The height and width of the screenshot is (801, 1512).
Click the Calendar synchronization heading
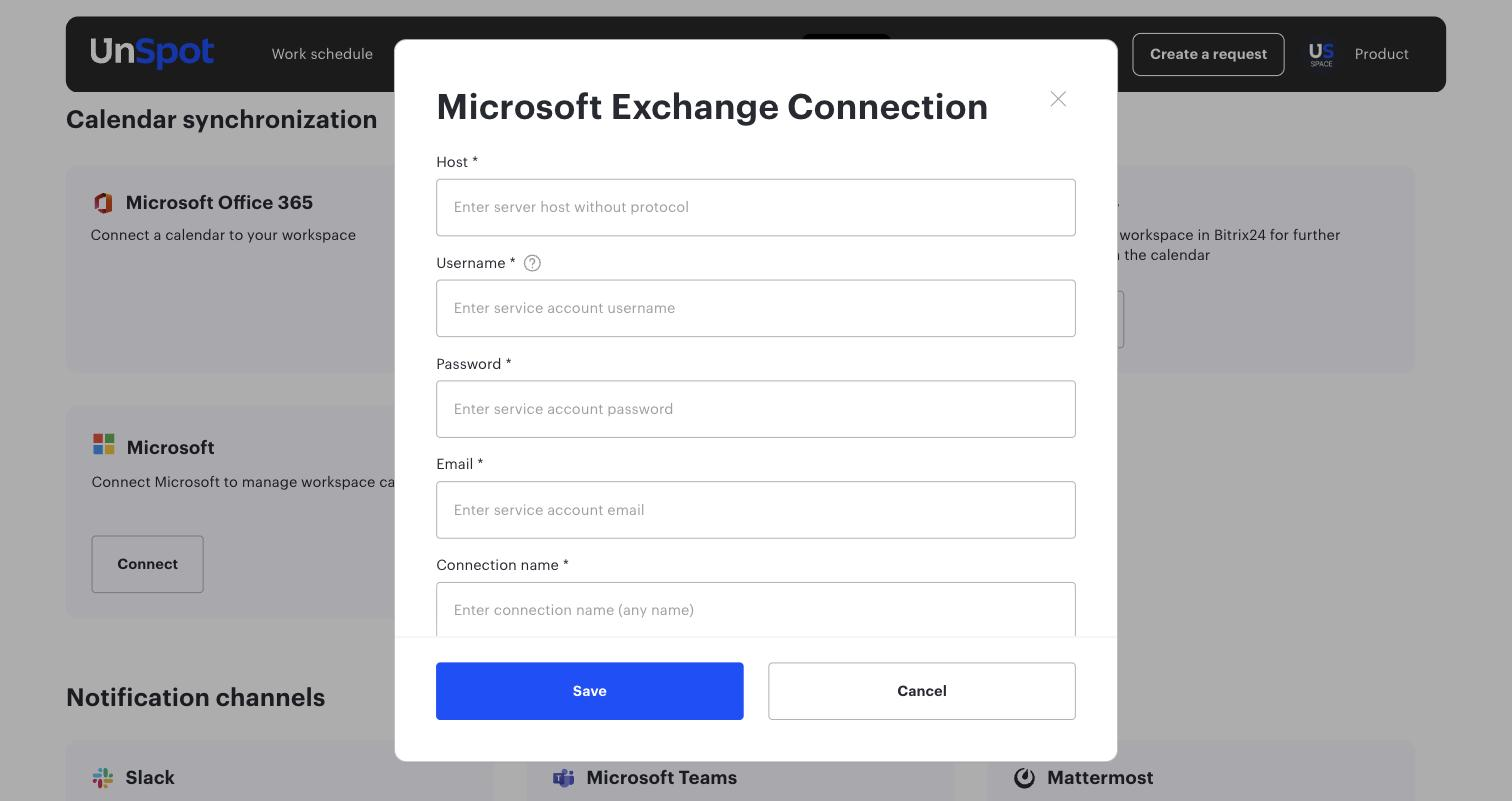[222, 119]
